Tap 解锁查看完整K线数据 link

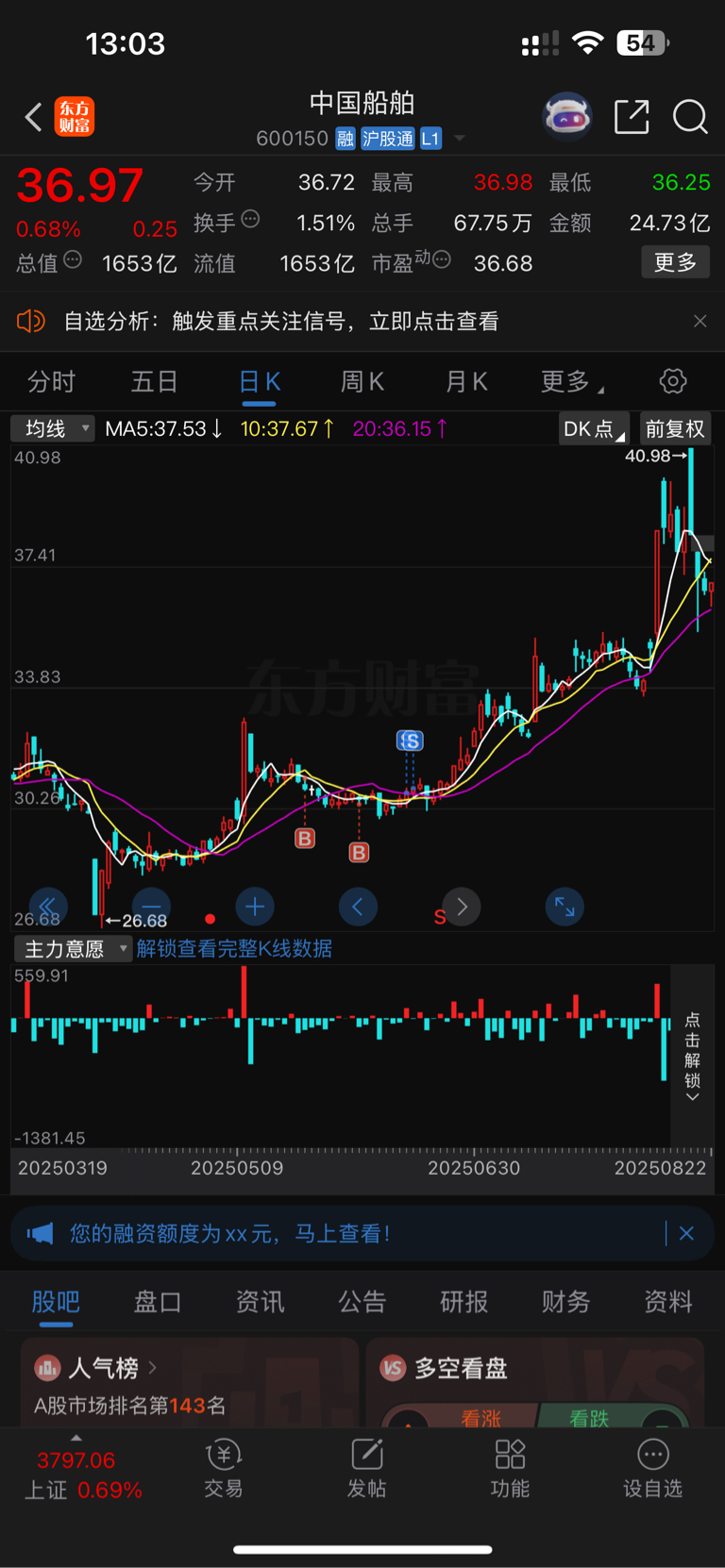pos(234,949)
